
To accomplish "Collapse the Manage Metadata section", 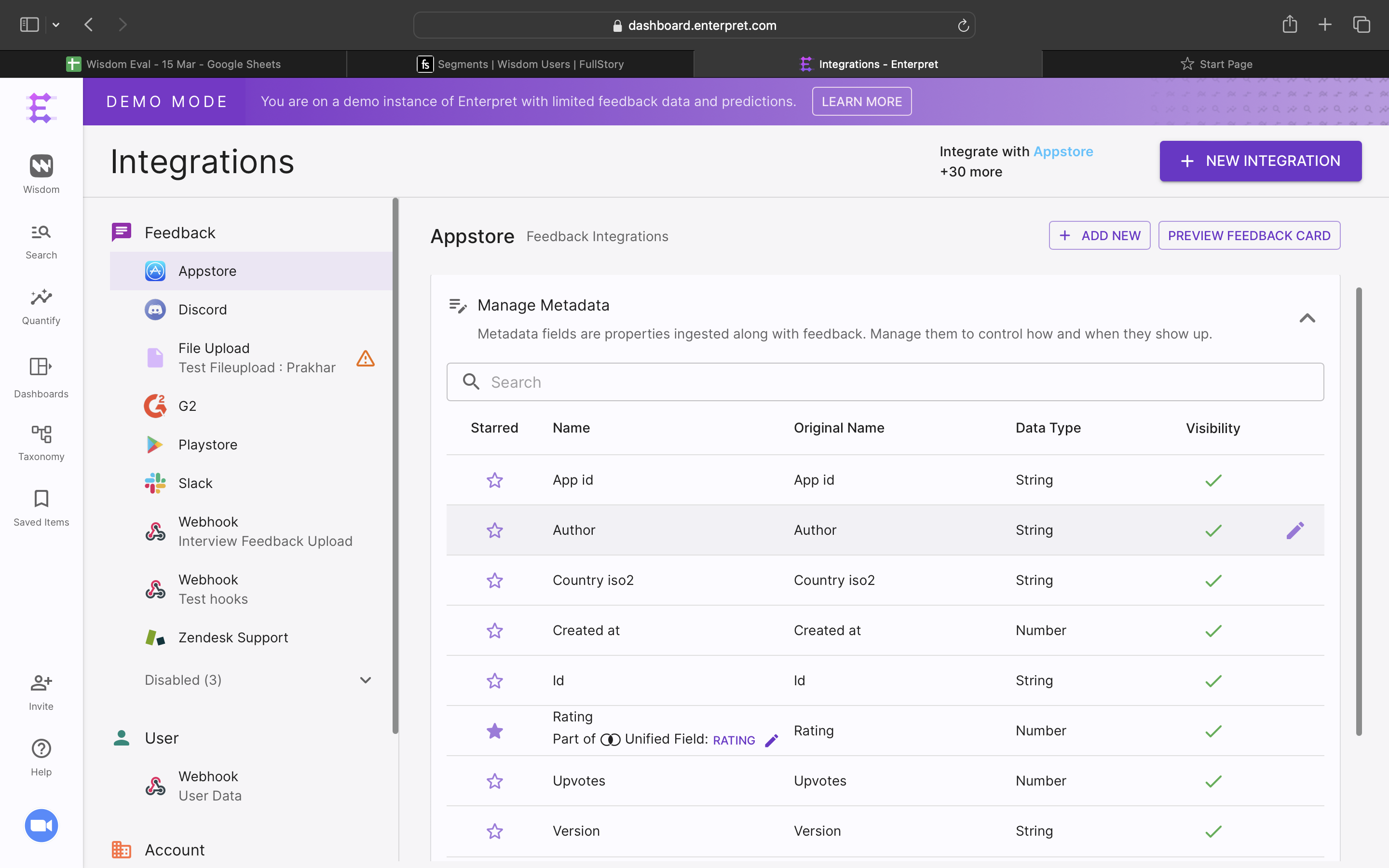I will pyautogui.click(x=1307, y=318).
